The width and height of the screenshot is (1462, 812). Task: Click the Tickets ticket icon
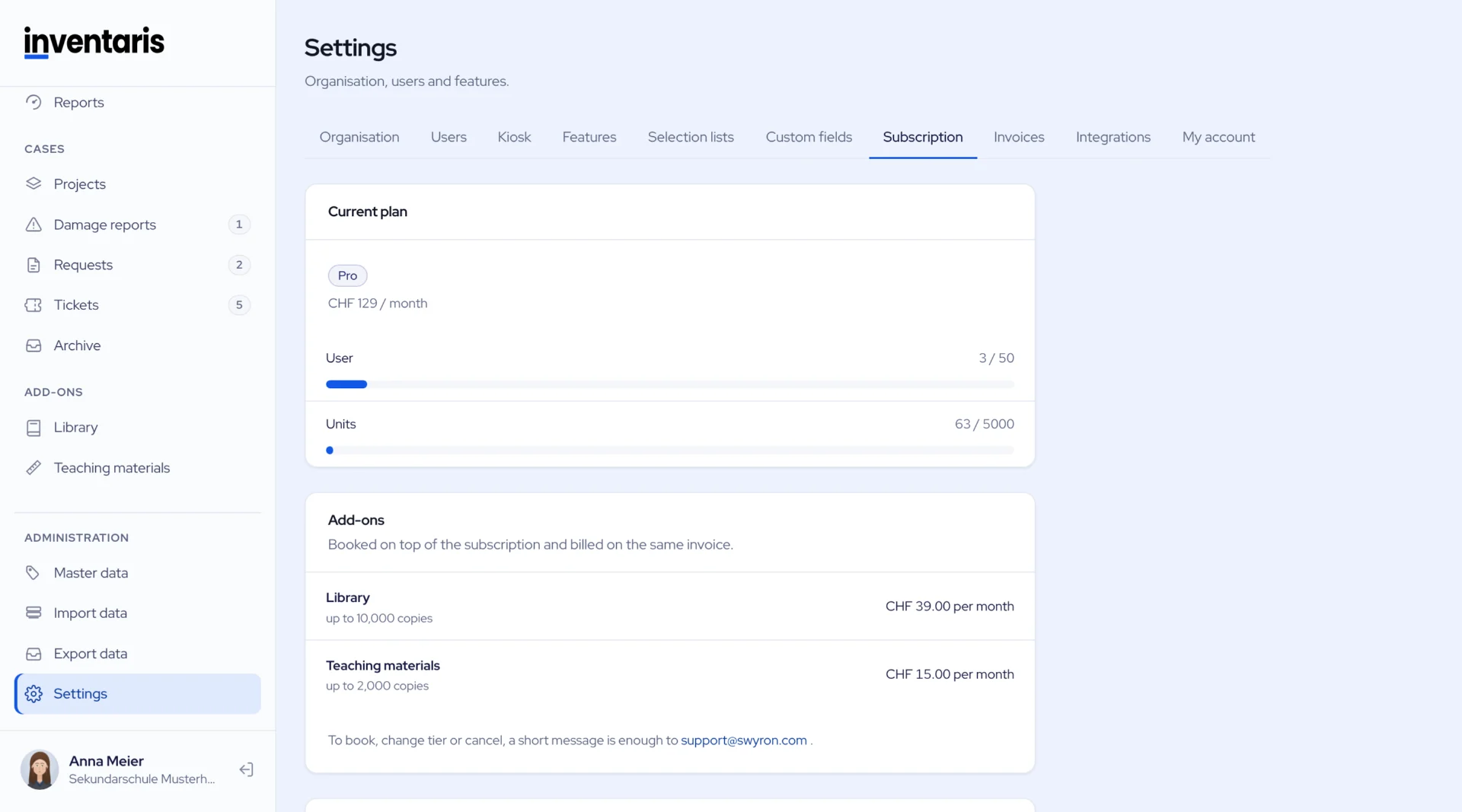(x=34, y=305)
